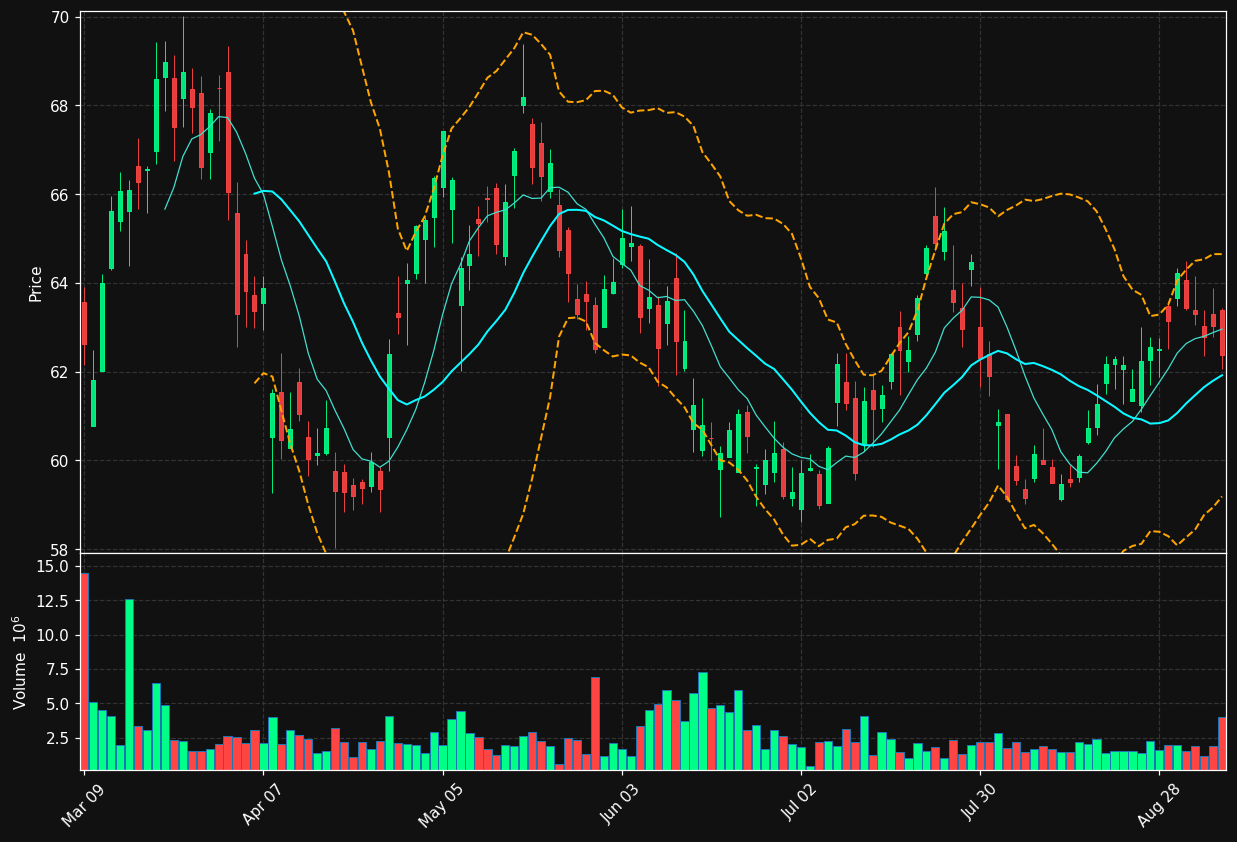This screenshot has width=1237, height=842.
Task: Click the 'Aug 28' date axis label
Action: (1157, 806)
